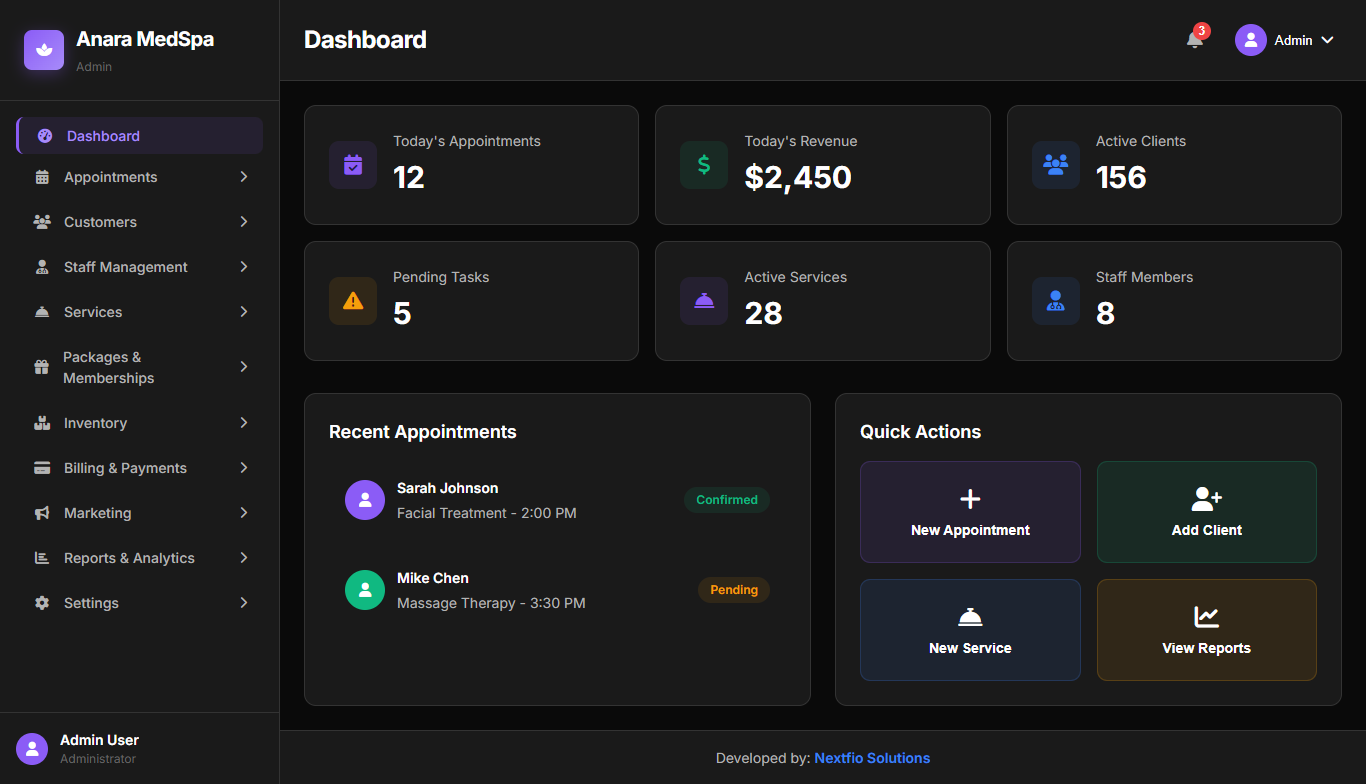1366x784 pixels.
Task: Click the Add Client button
Action: coord(1206,512)
